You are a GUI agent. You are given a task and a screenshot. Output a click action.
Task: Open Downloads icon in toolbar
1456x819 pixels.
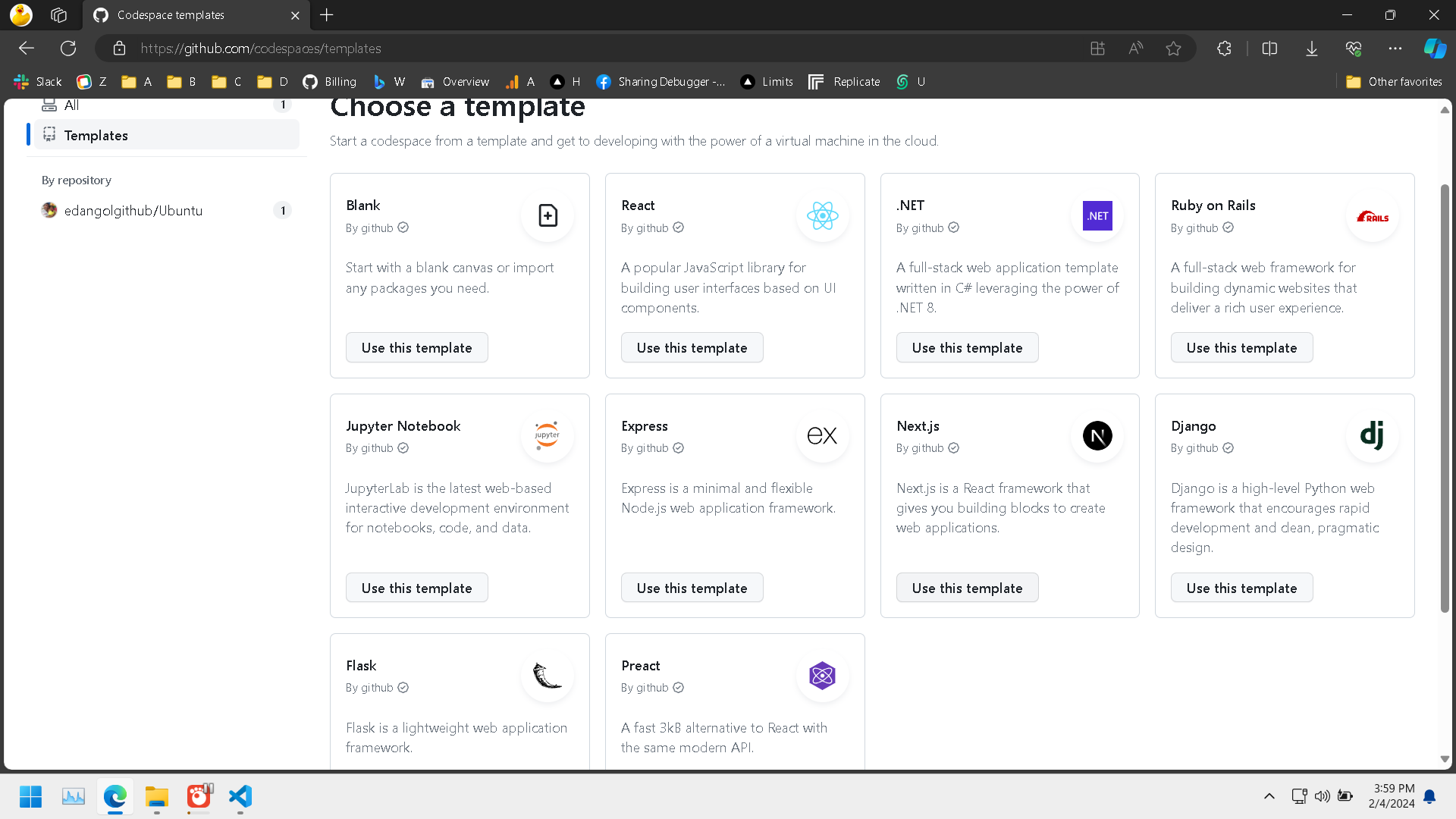1311,49
